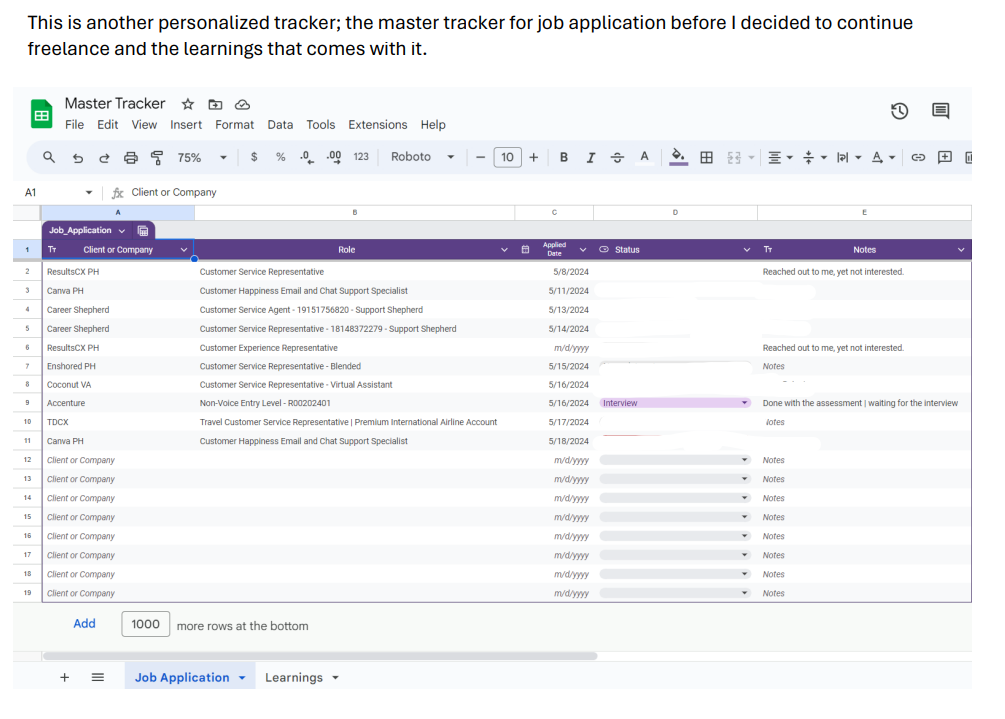Click the 1000 rows input field
This screenshot has height=719, width=1005.
(x=145, y=624)
